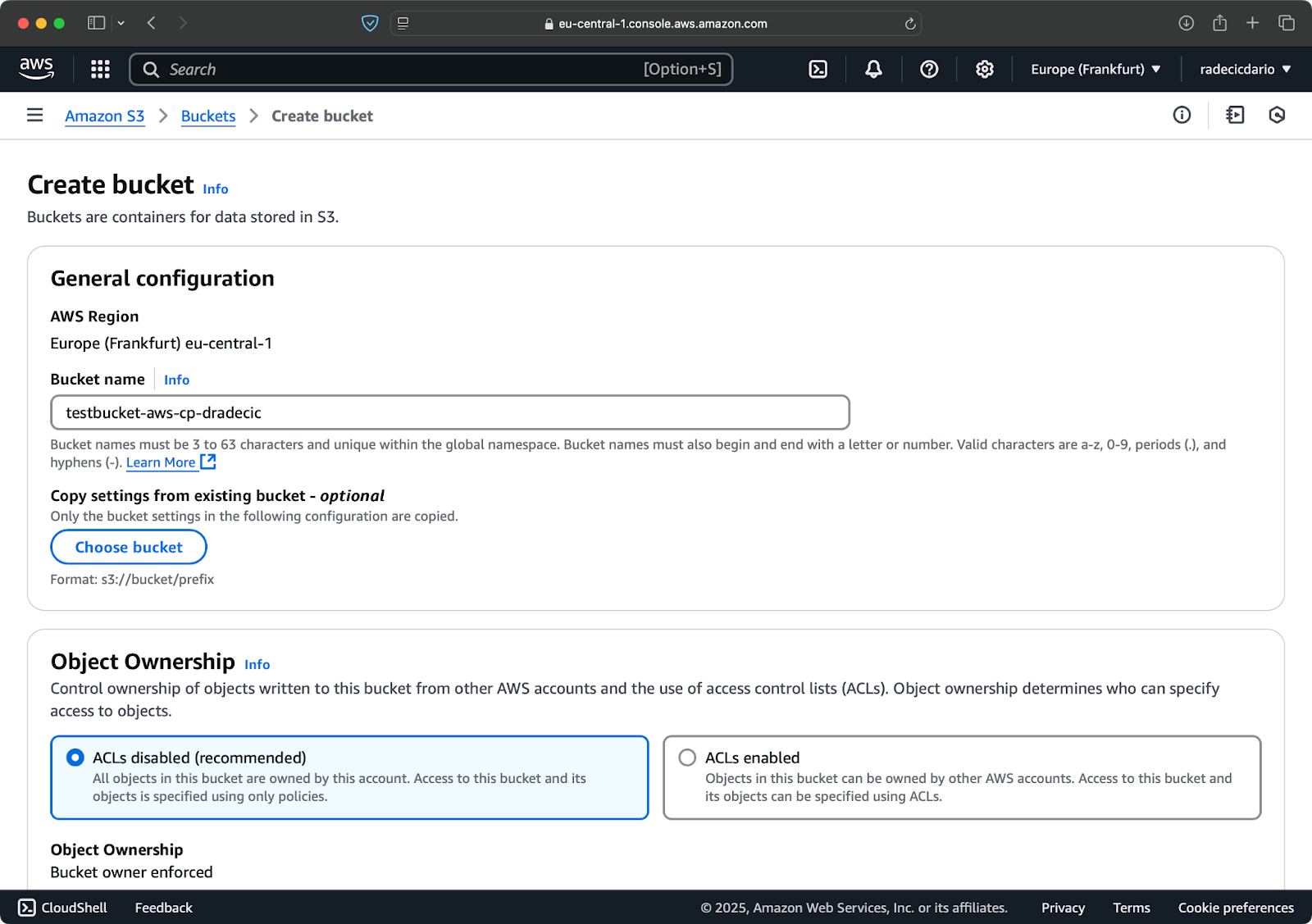The width and height of the screenshot is (1312, 924).
Task: Expand the Europe (Frankfurt) region dropdown
Action: pos(1096,69)
